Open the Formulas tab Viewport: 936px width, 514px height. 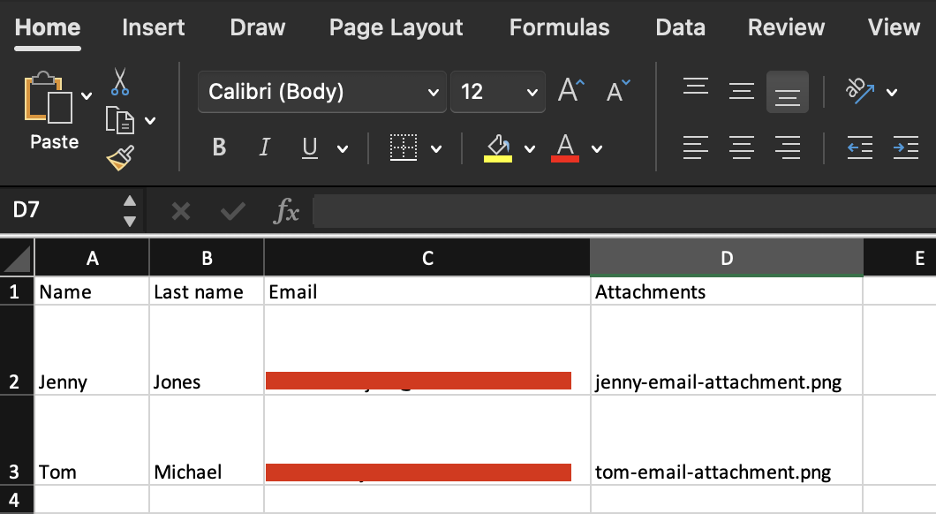pos(559,27)
